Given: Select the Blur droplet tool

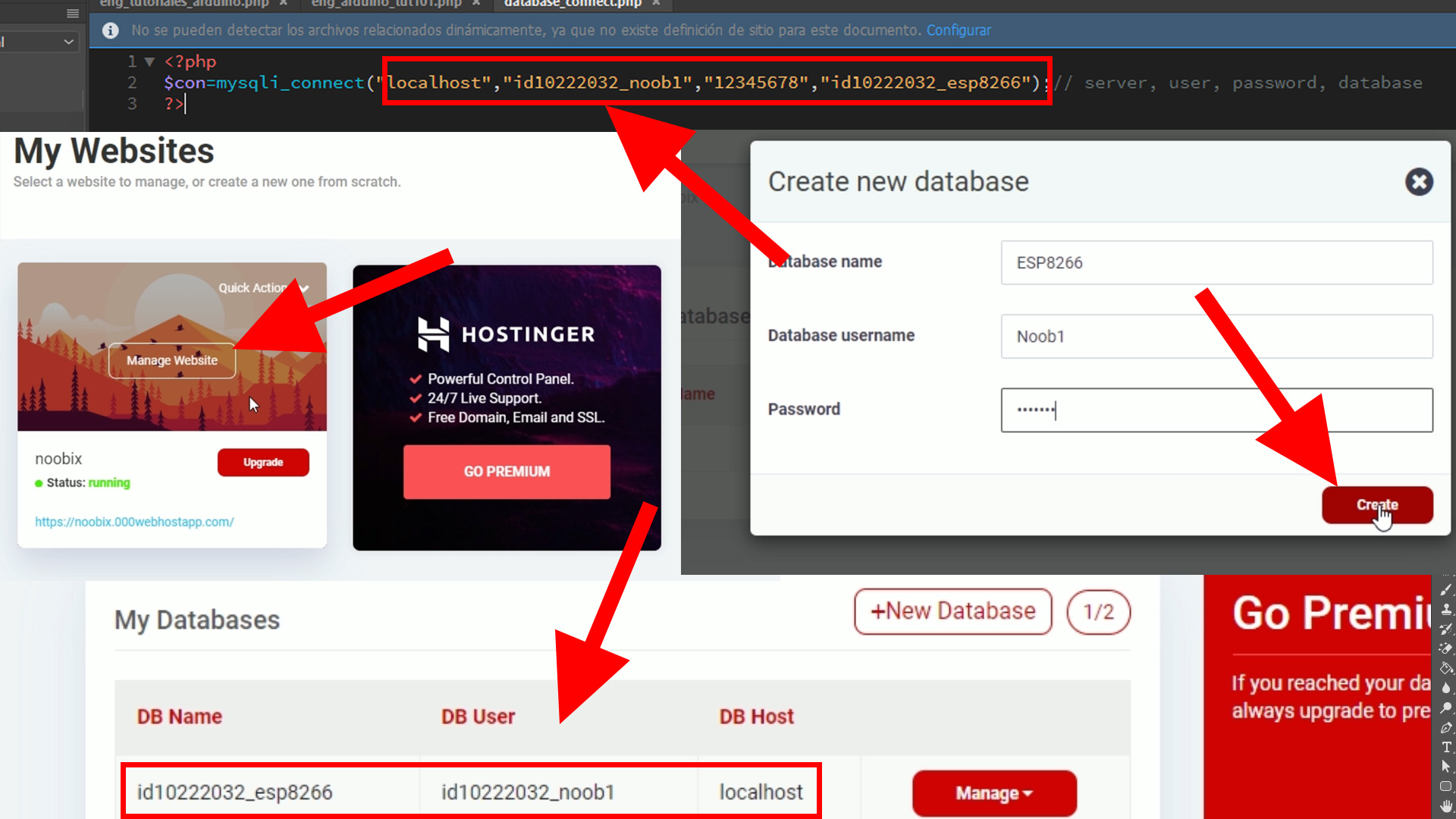Looking at the screenshot, I should tap(1446, 688).
